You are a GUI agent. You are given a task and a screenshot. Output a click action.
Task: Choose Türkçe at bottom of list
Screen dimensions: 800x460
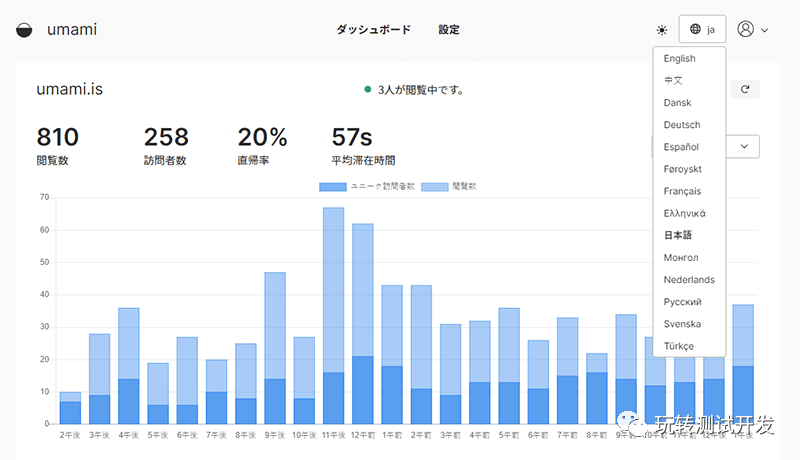tap(680, 346)
